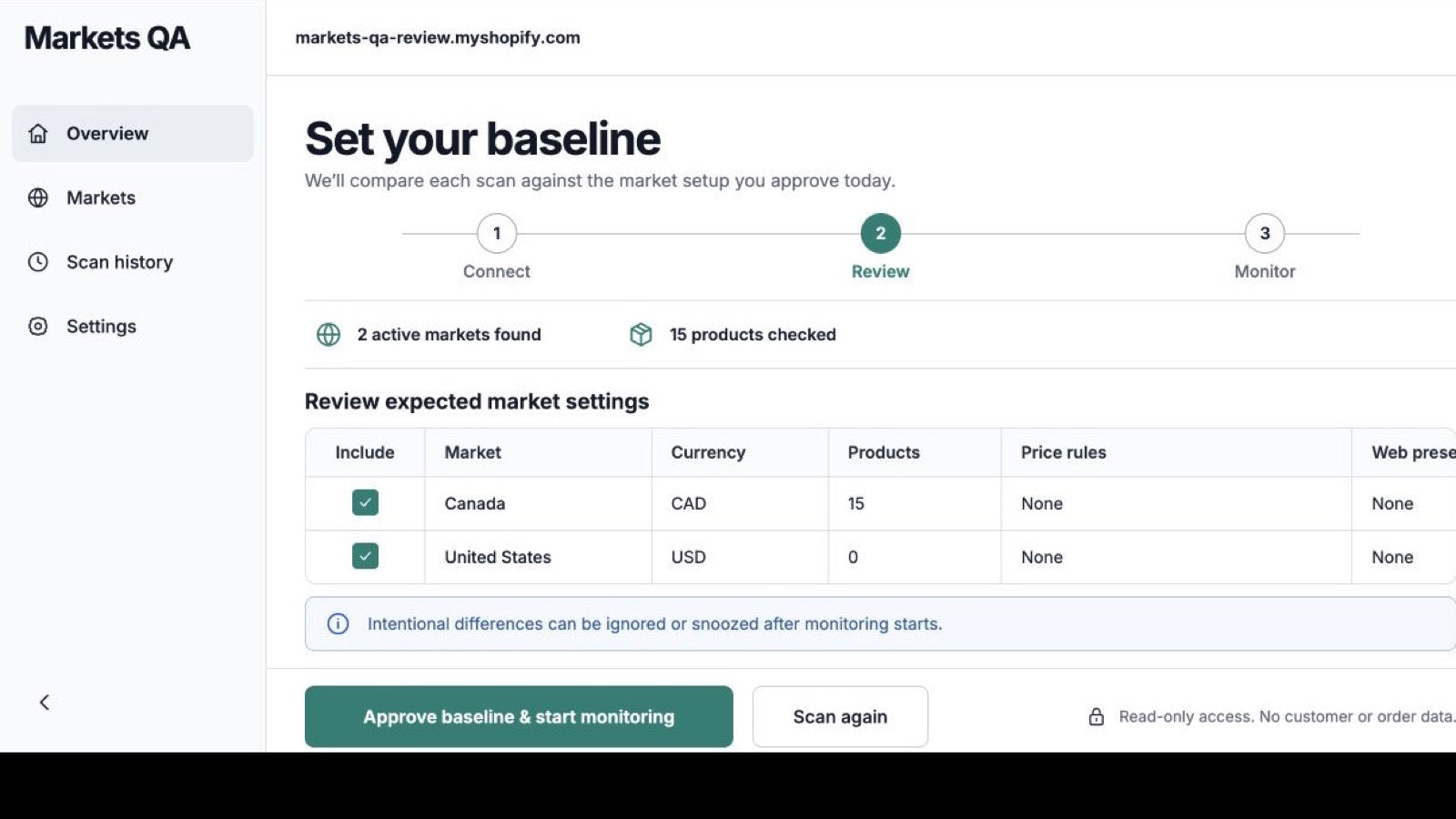Open the Overview menu item

[x=133, y=134]
